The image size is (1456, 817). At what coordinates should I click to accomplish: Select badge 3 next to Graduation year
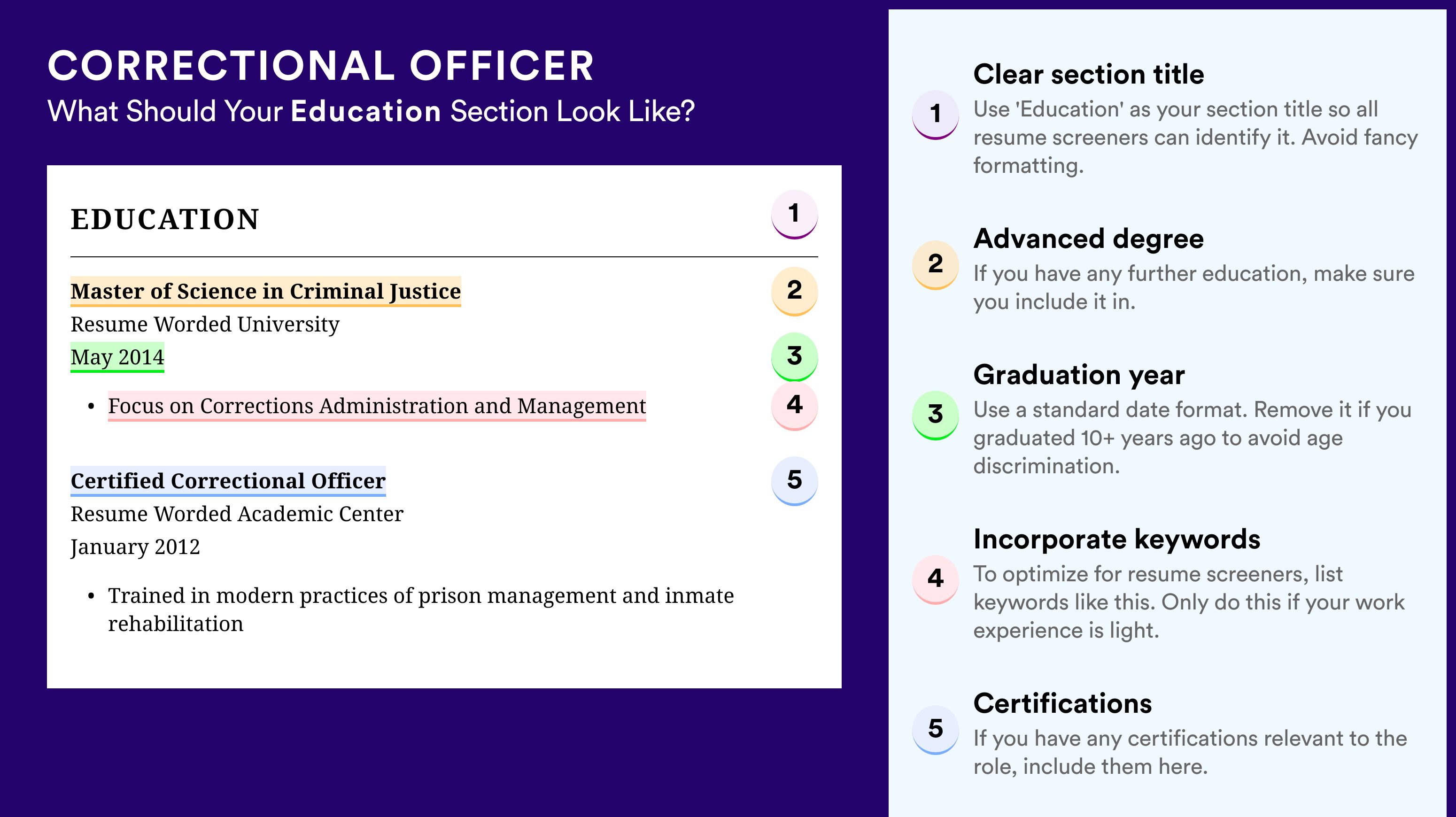click(x=936, y=415)
